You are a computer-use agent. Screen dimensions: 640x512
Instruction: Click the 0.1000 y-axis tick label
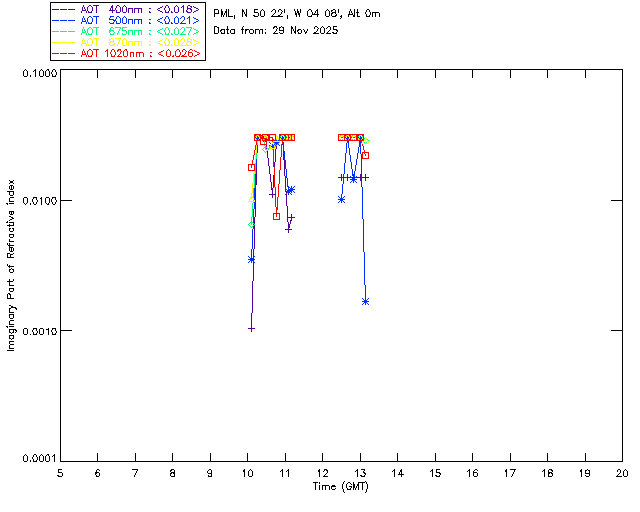39,73
